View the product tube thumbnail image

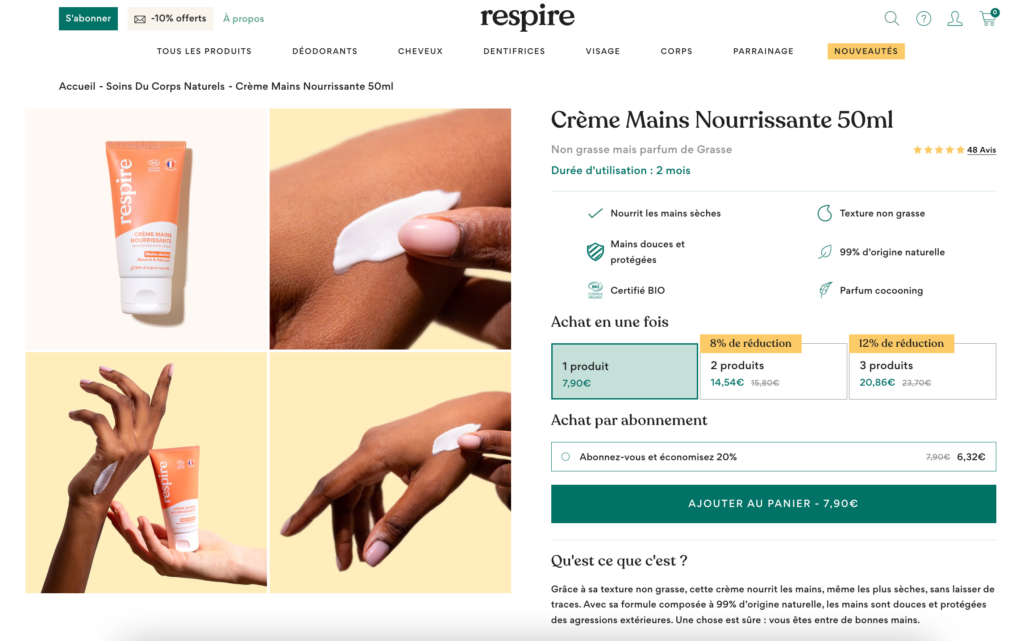click(147, 229)
